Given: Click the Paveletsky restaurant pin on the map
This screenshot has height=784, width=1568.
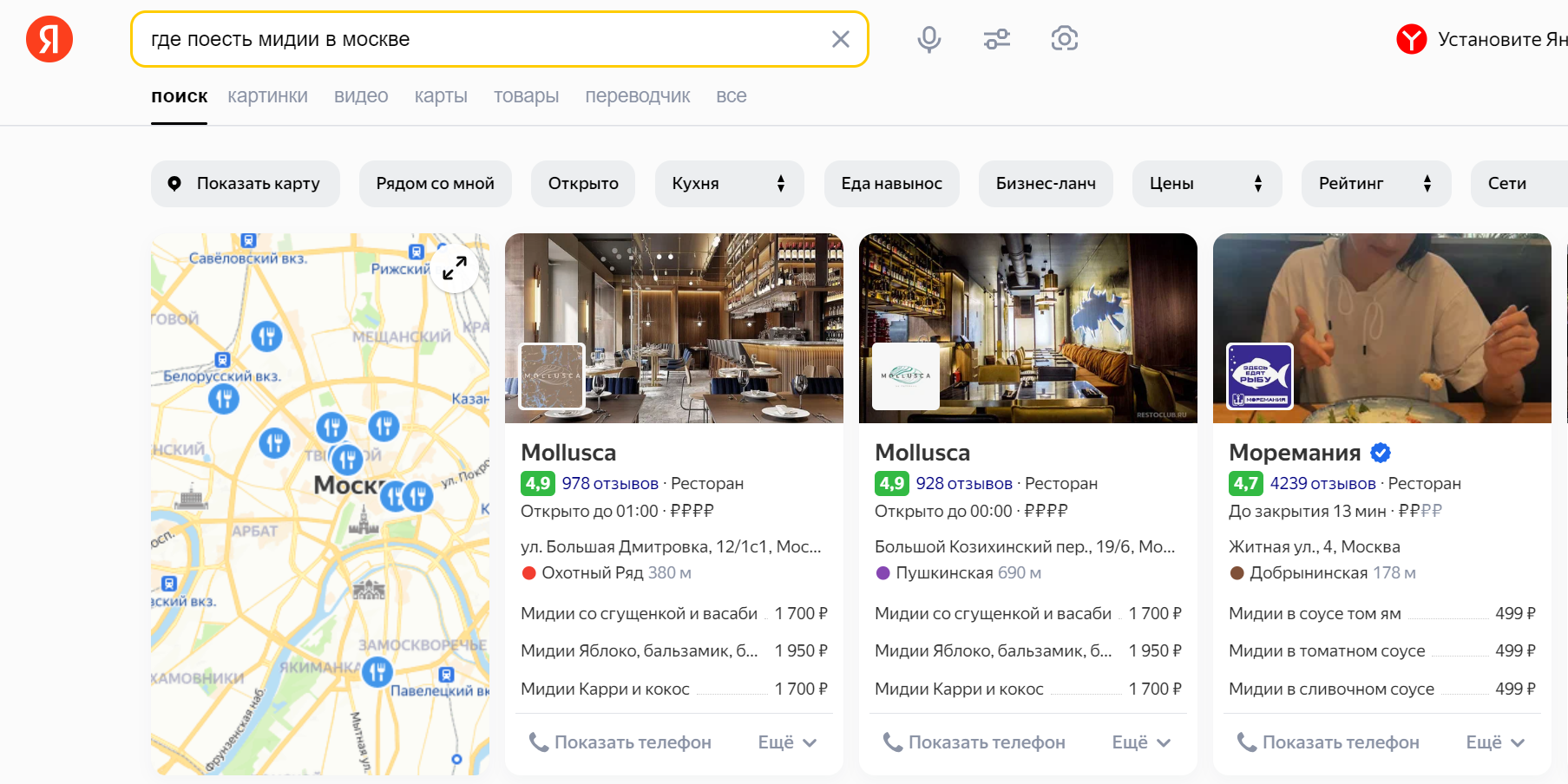Looking at the screenshot, I should click(377, 671).
